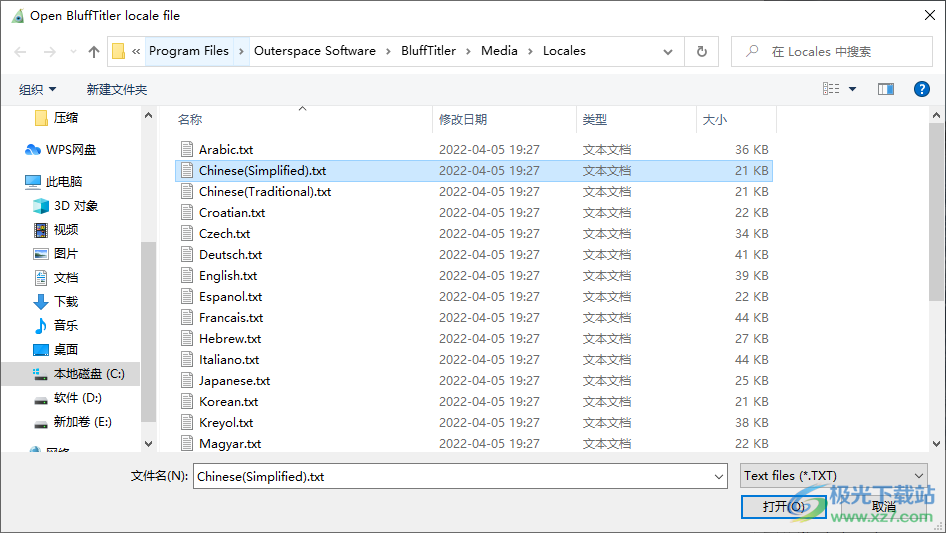Viewport: 946px width, 533px height.
Task: Open the help question mark icon
Action: click(x=922, y=89)
